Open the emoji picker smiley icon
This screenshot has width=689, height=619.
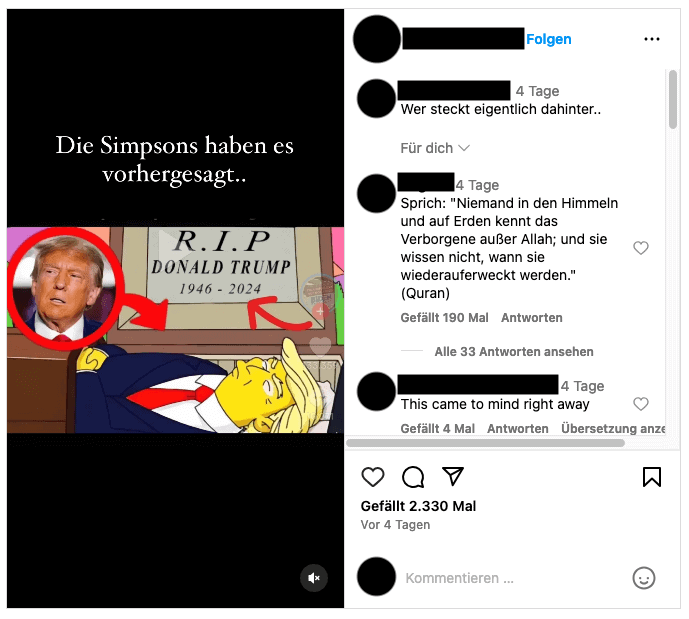point(644,578)
